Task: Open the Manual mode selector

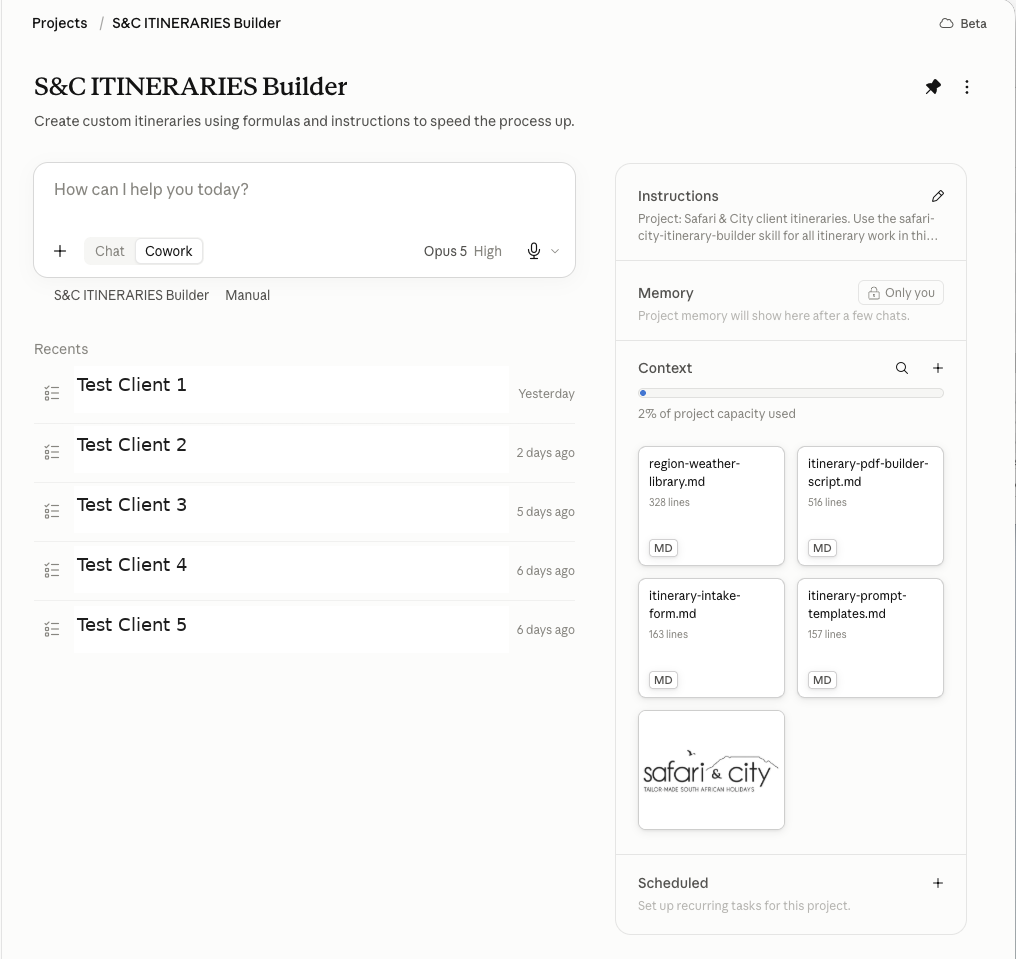Action: point(248,295)
